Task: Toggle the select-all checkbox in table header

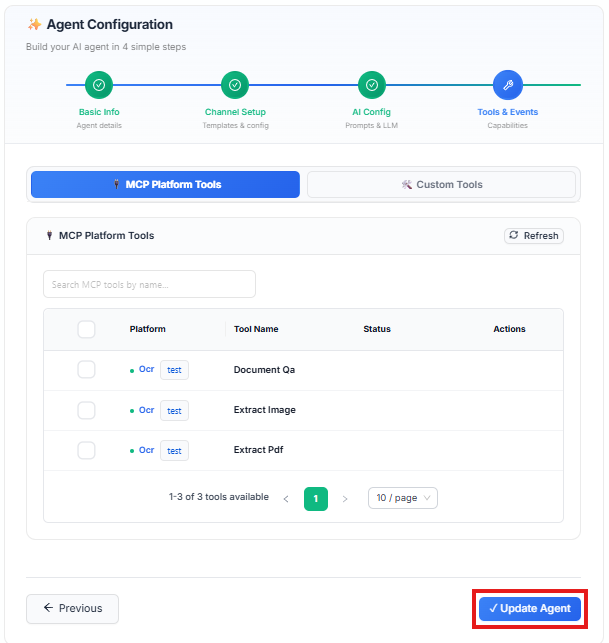Action: click(86, 329)
